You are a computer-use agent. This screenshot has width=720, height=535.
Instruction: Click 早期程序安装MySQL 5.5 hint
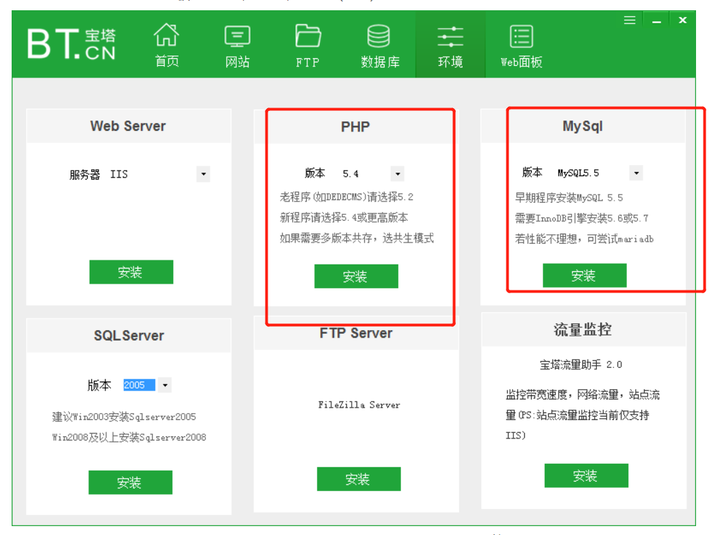(569, 198)
